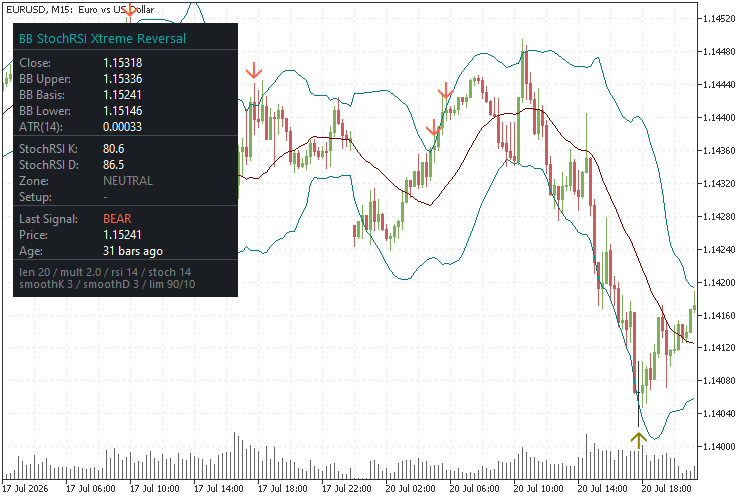Click the 1.14480 price axis label
This screenshot has height=500, width=750.
pyautogui.click(x=719, y=52)
